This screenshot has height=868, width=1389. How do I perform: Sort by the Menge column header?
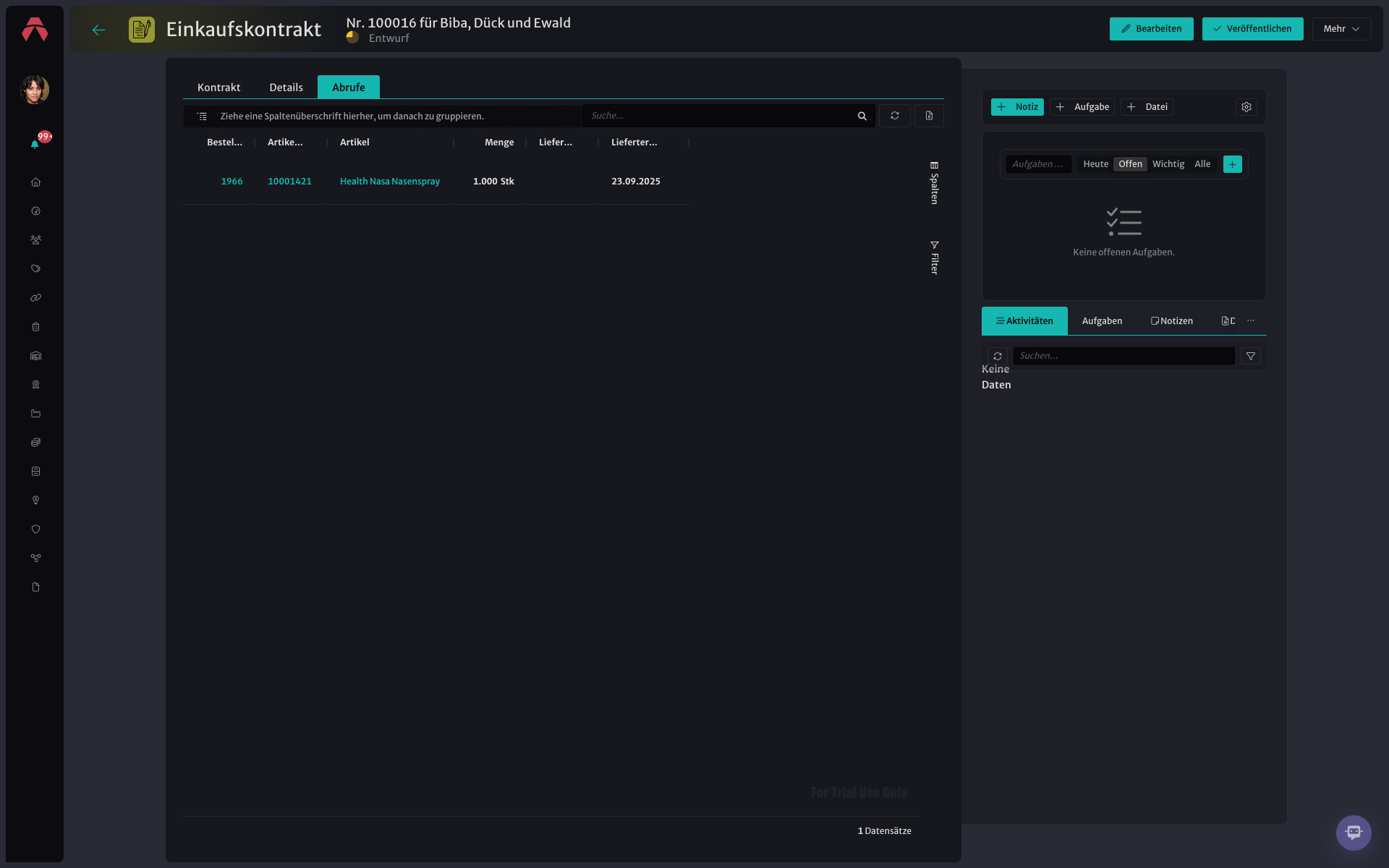pos(499,142)
